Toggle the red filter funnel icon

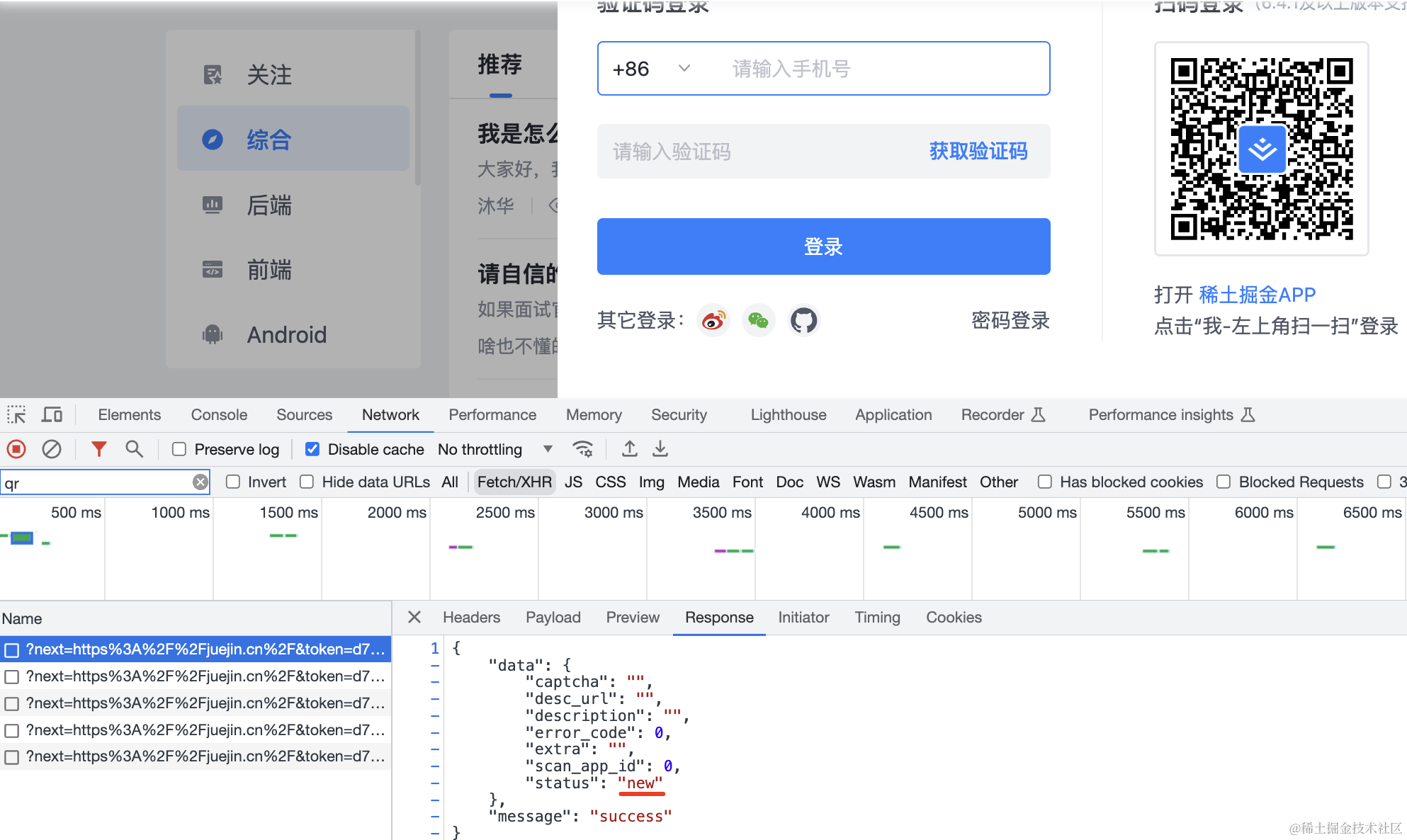(x=99, y=449)
